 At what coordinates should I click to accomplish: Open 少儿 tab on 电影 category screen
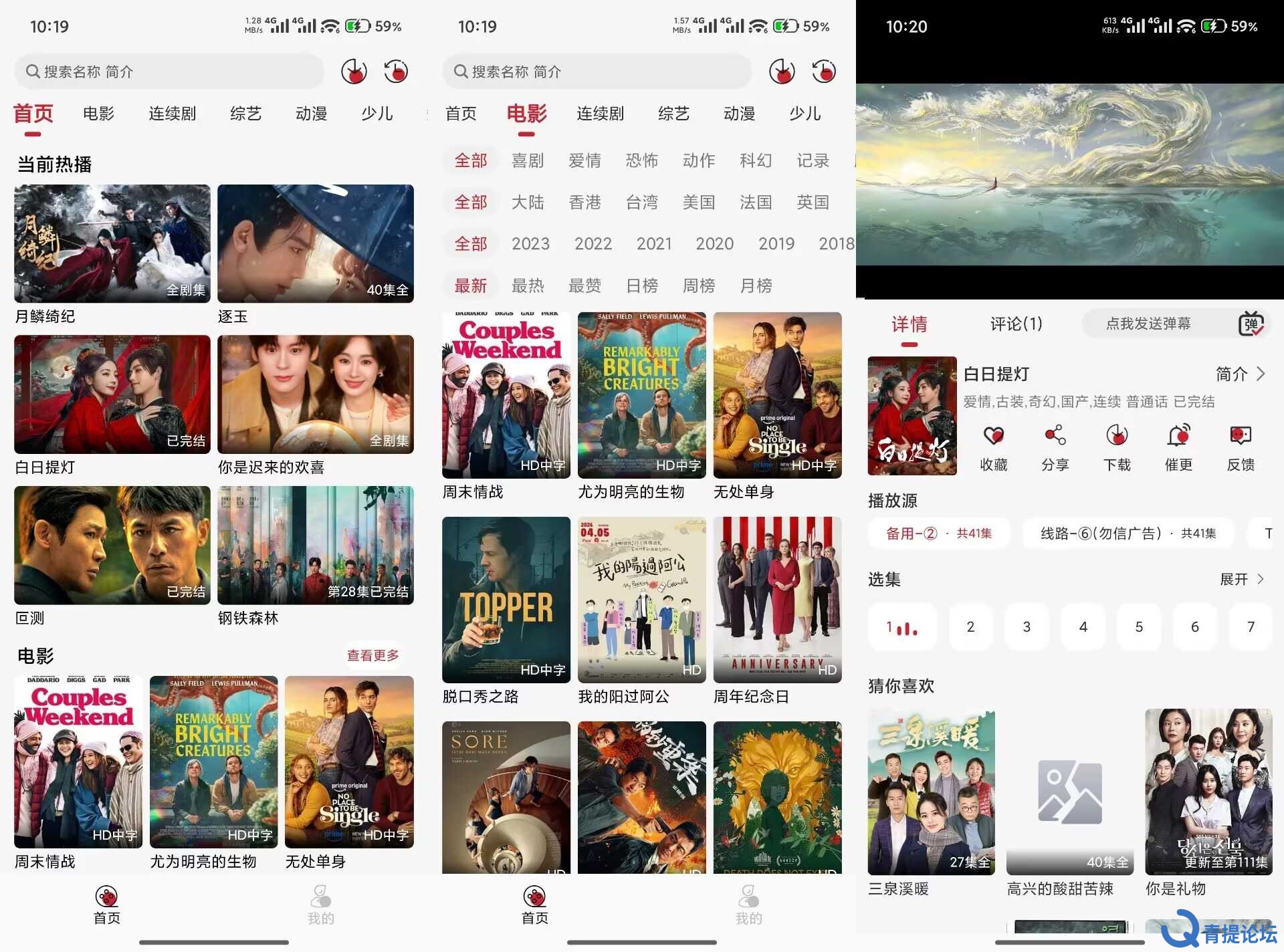[x=805, y=114]
